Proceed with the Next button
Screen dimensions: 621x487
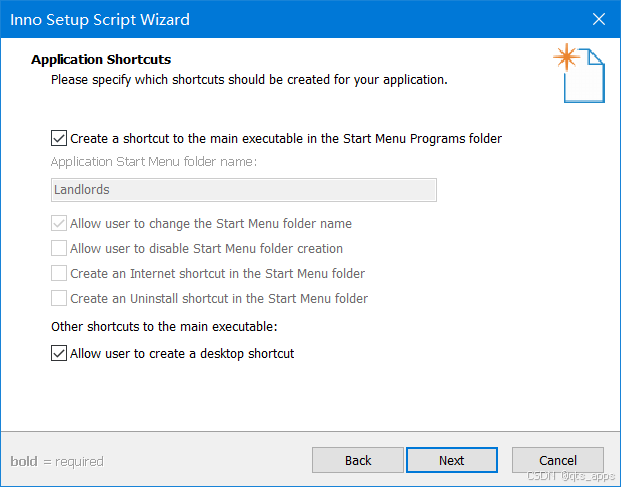451,460
